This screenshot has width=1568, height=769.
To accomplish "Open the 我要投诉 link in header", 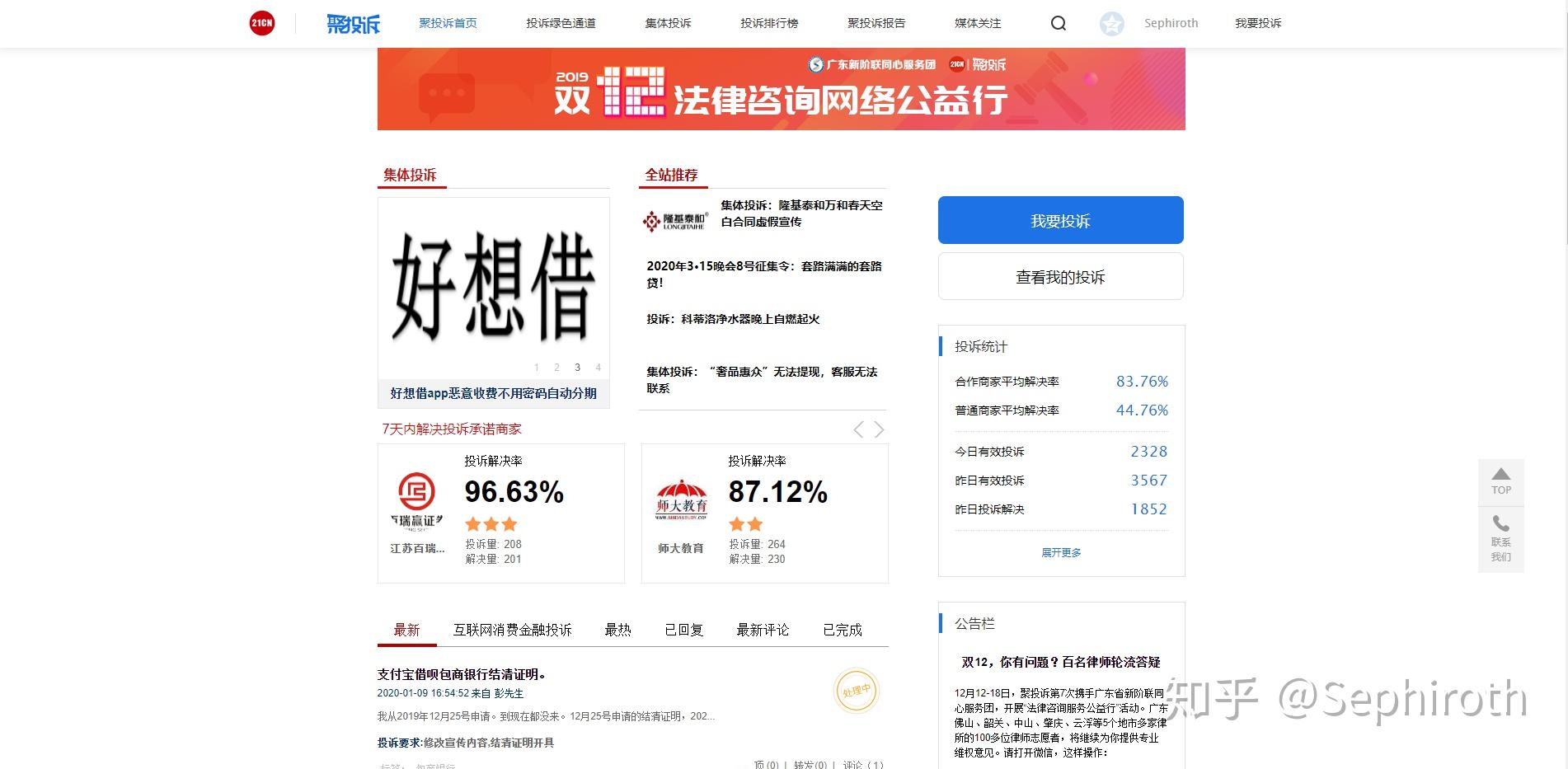I will coord(1258,23).
